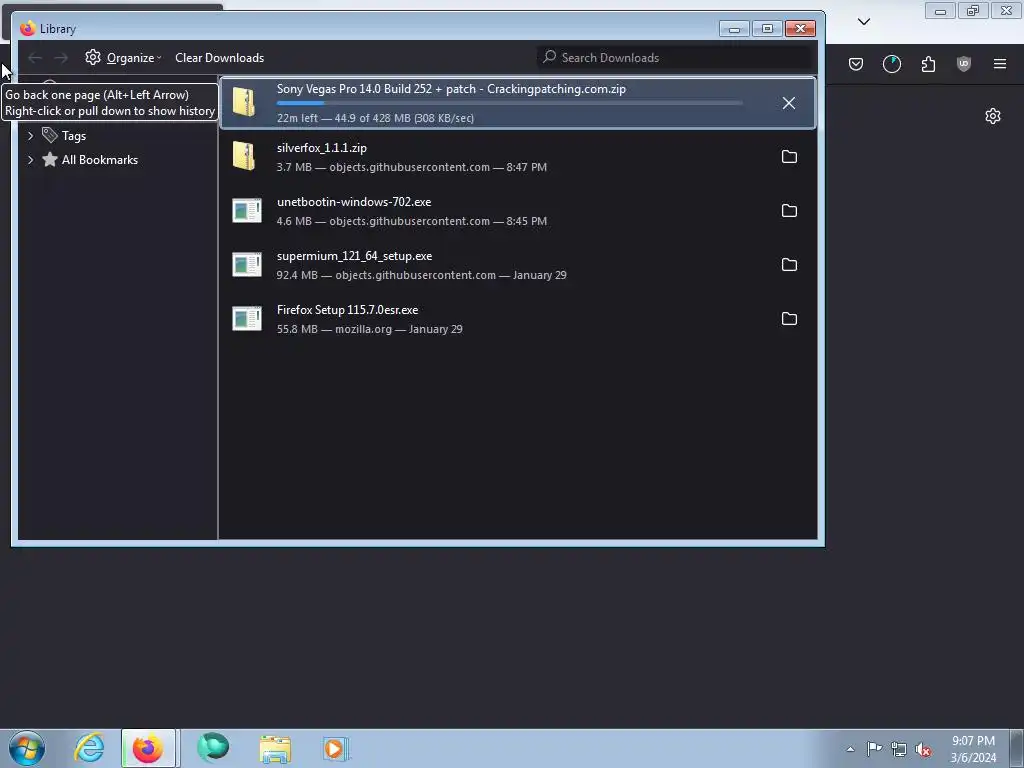Image resolution: width=1024 pixels, height=768 pixels.
Task: Open folder for supermium_121_64_setup.exe
Action: [x=789, y=264]
